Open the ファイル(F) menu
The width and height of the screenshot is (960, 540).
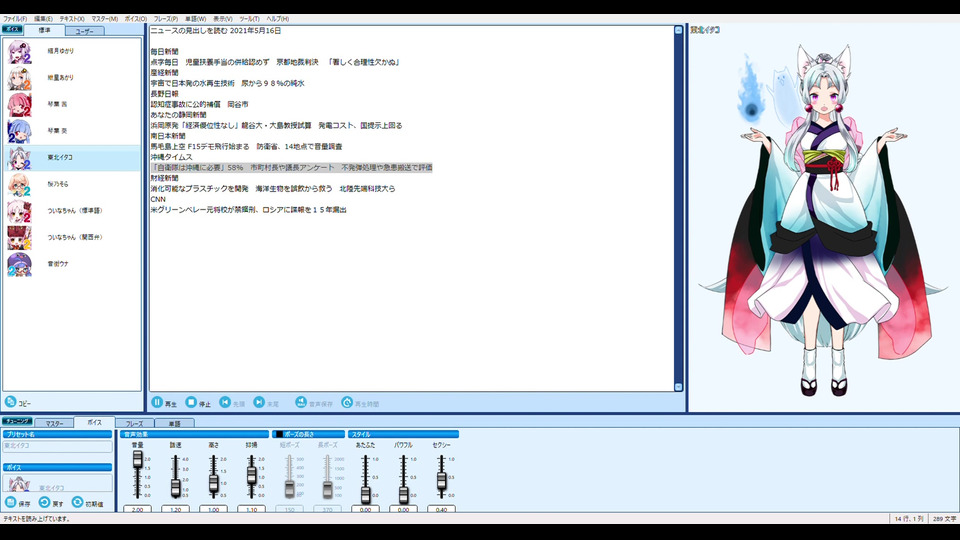[x=15, y=19]
